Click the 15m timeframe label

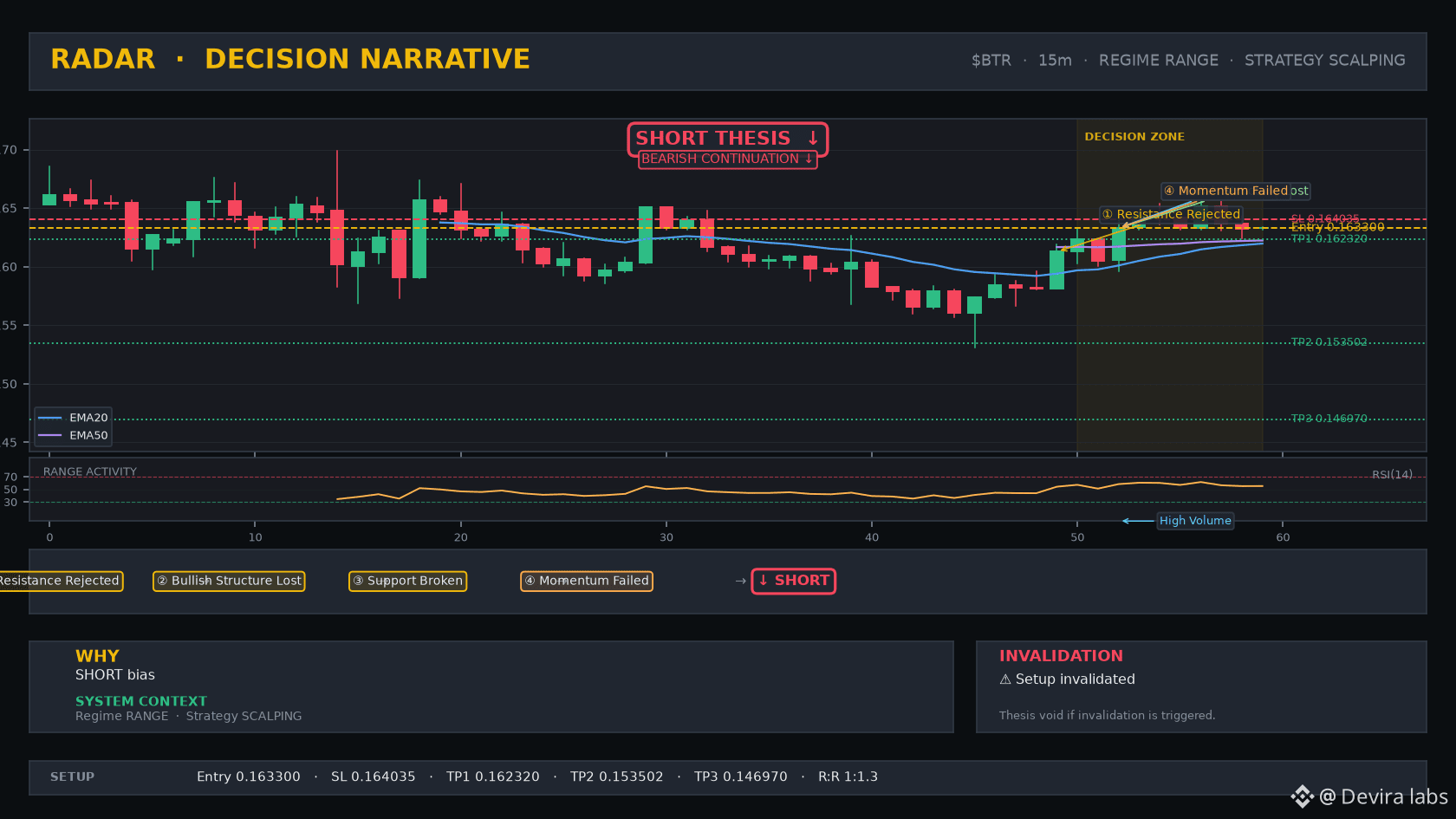[x=1055, y=61]
